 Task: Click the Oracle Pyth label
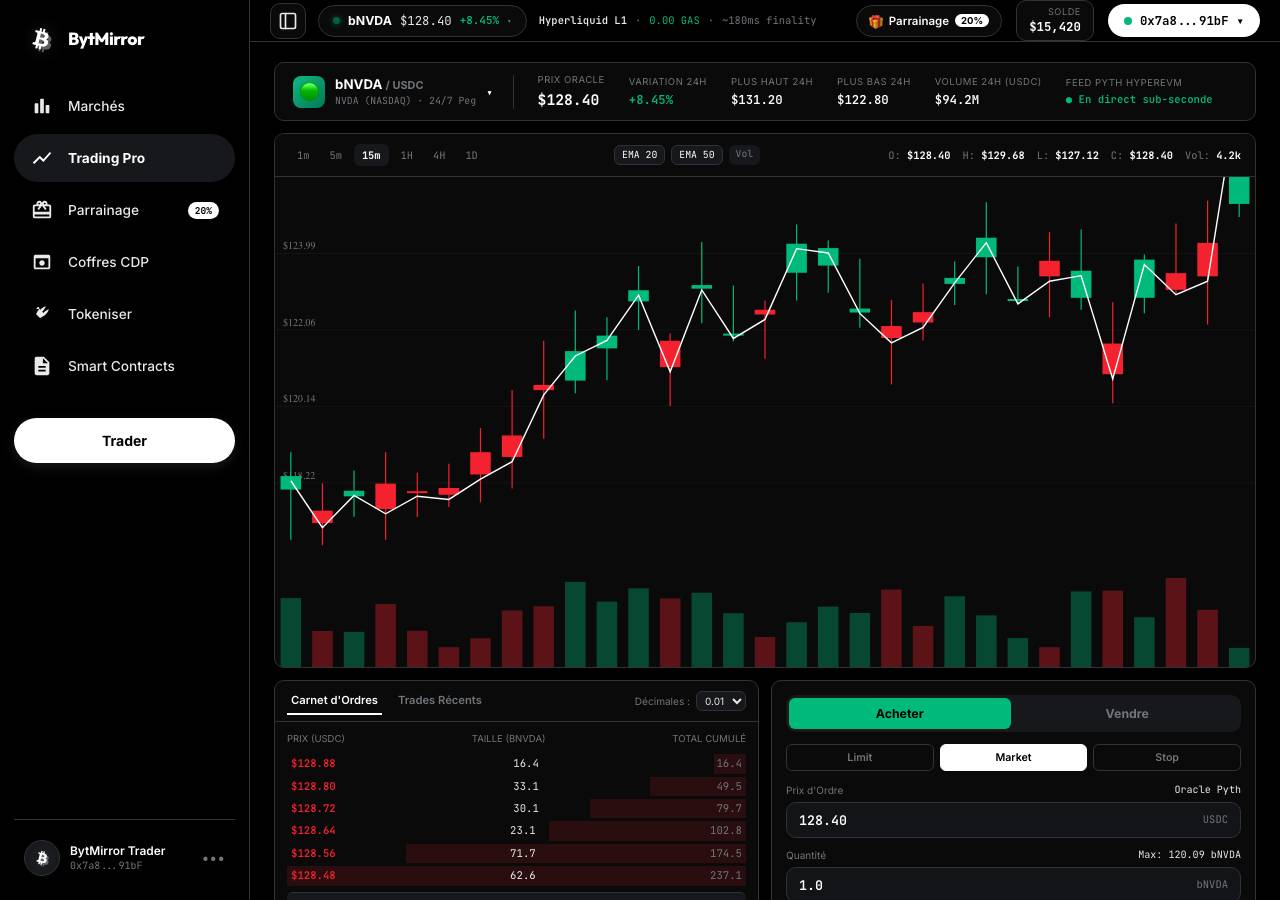point(1208,790)
